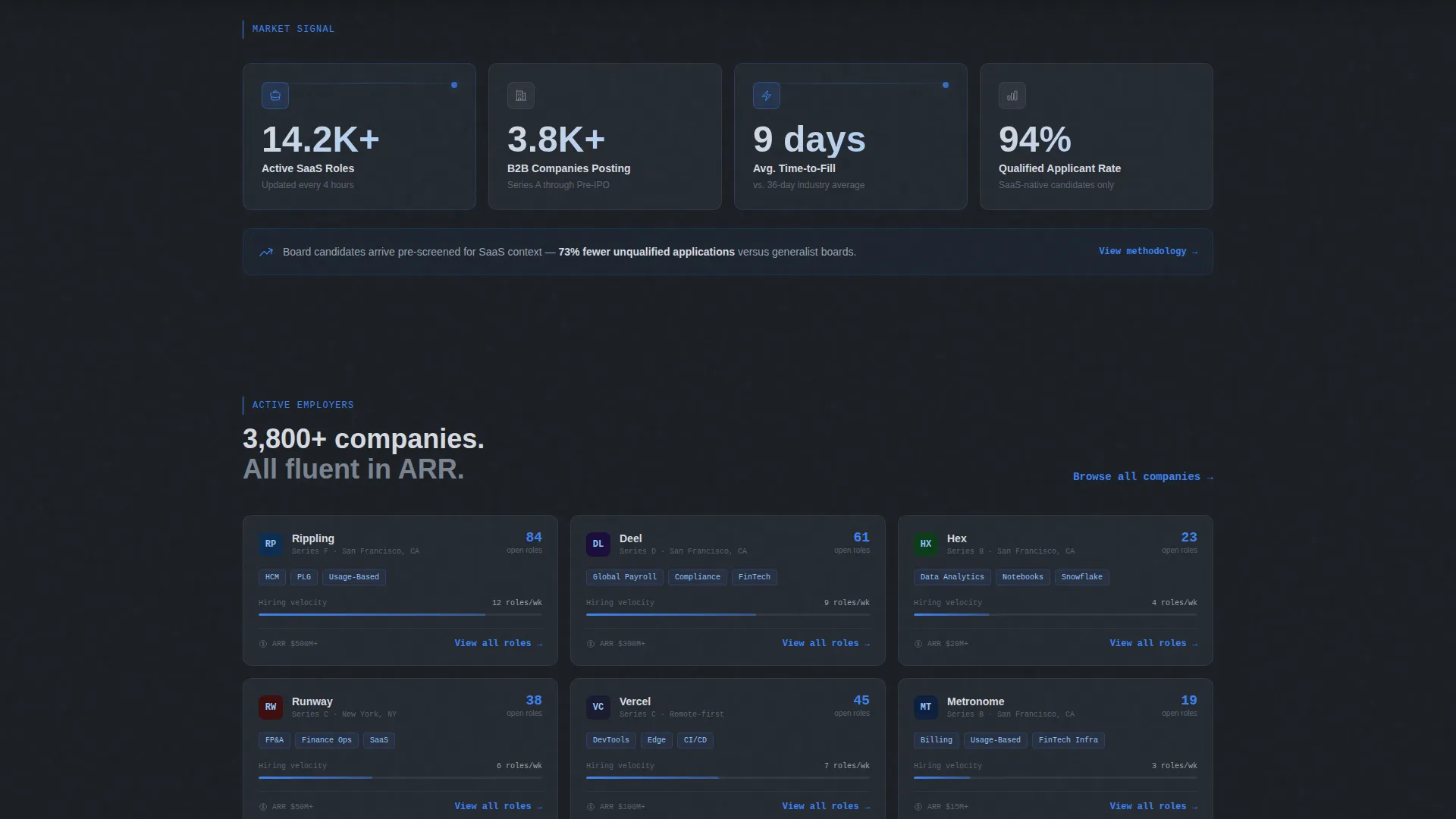Viewport: 1456px width, 819px height.
Task: Click the RP logo for Rippling
Action: click(271, 544)
